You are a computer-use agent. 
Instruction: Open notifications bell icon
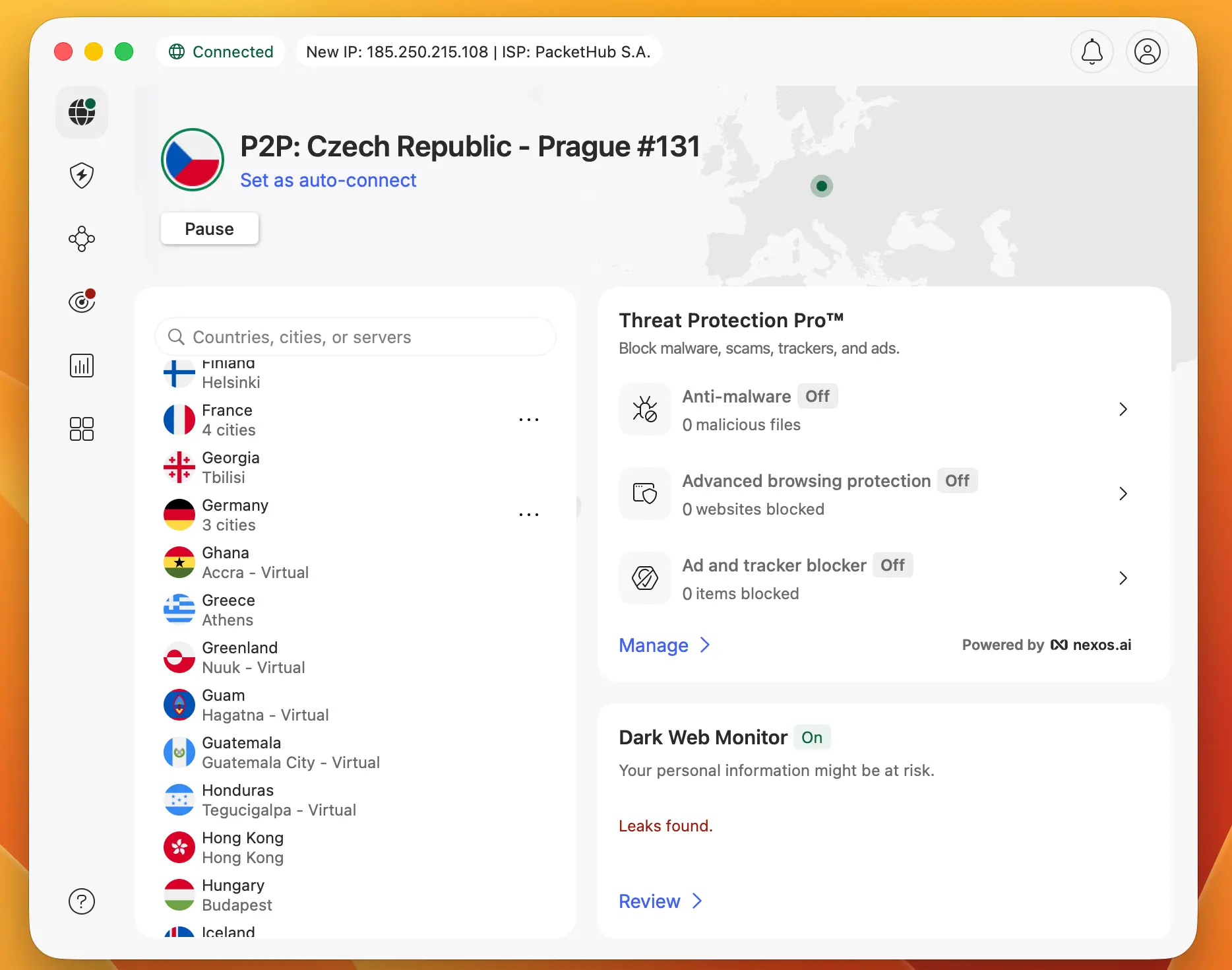(1092, 51)
